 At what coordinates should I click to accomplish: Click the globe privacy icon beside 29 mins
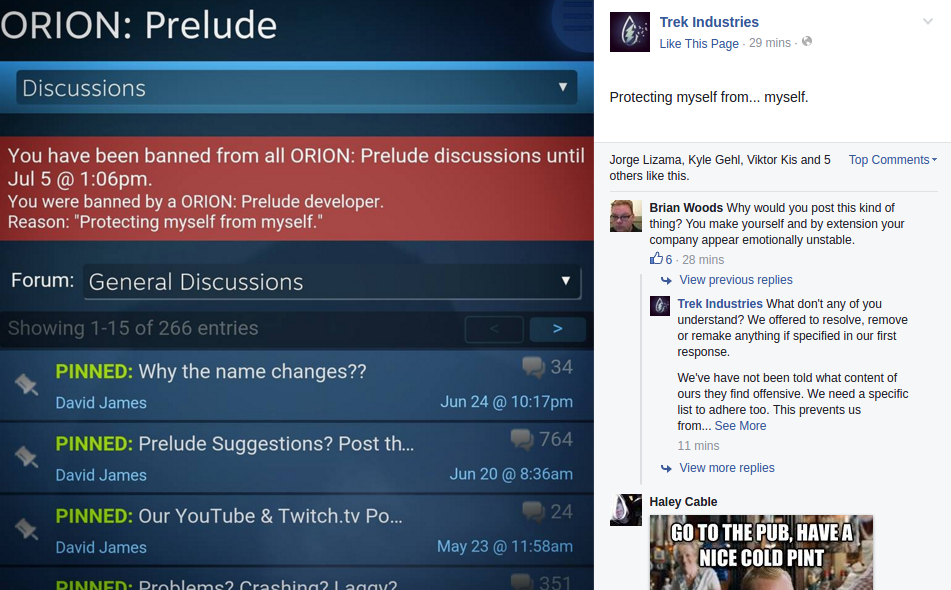(807, 42)
